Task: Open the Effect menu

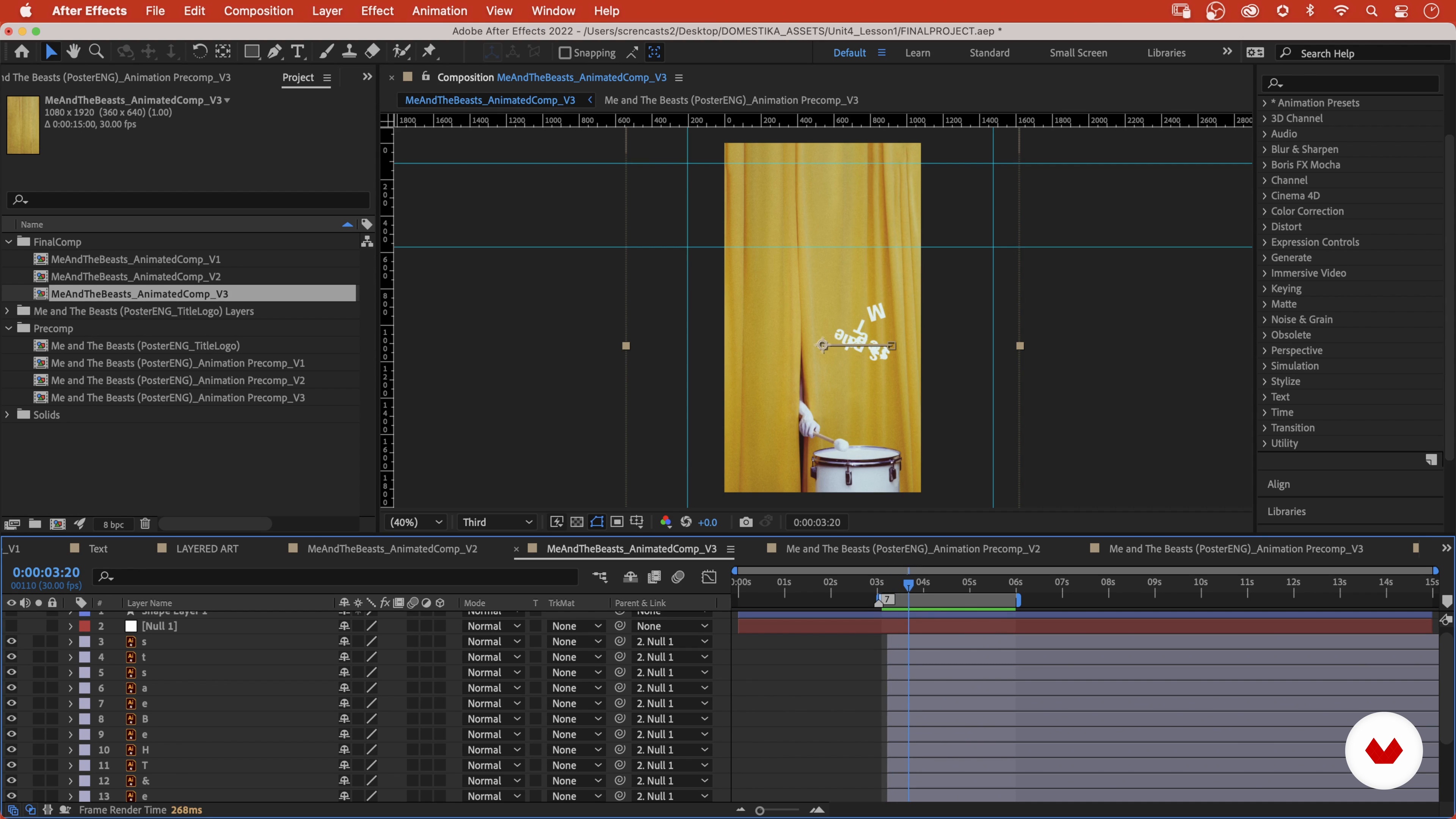Action: pyautogui.click(x=377, y=11)
